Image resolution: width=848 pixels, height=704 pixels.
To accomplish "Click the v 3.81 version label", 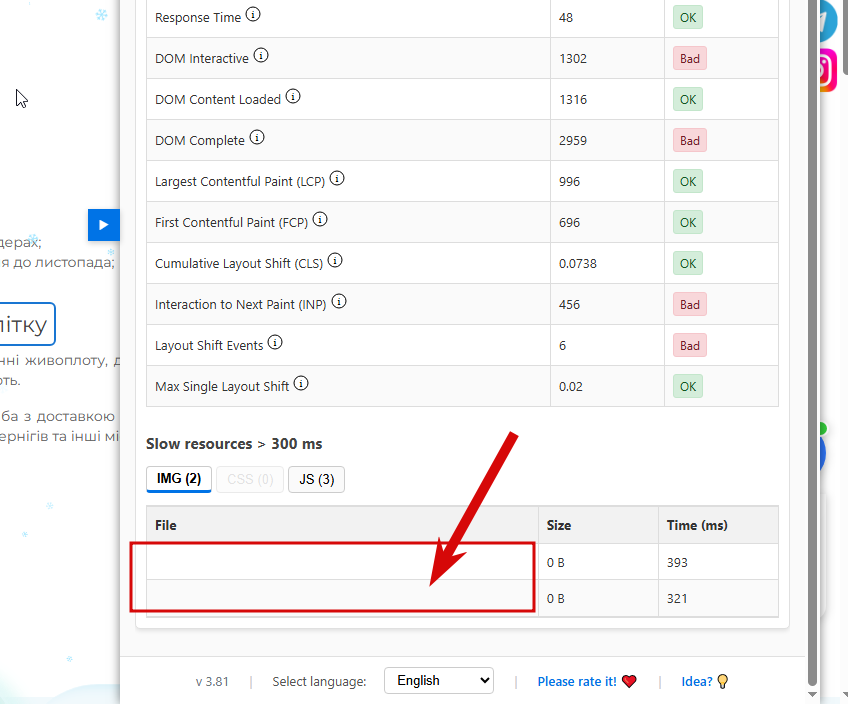I will click(212, 681).
